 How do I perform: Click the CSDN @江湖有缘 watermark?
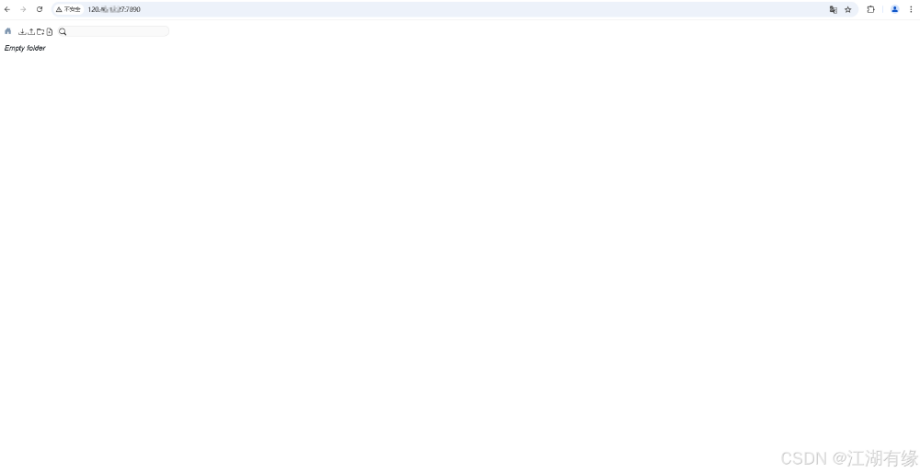tap(849, 458)
